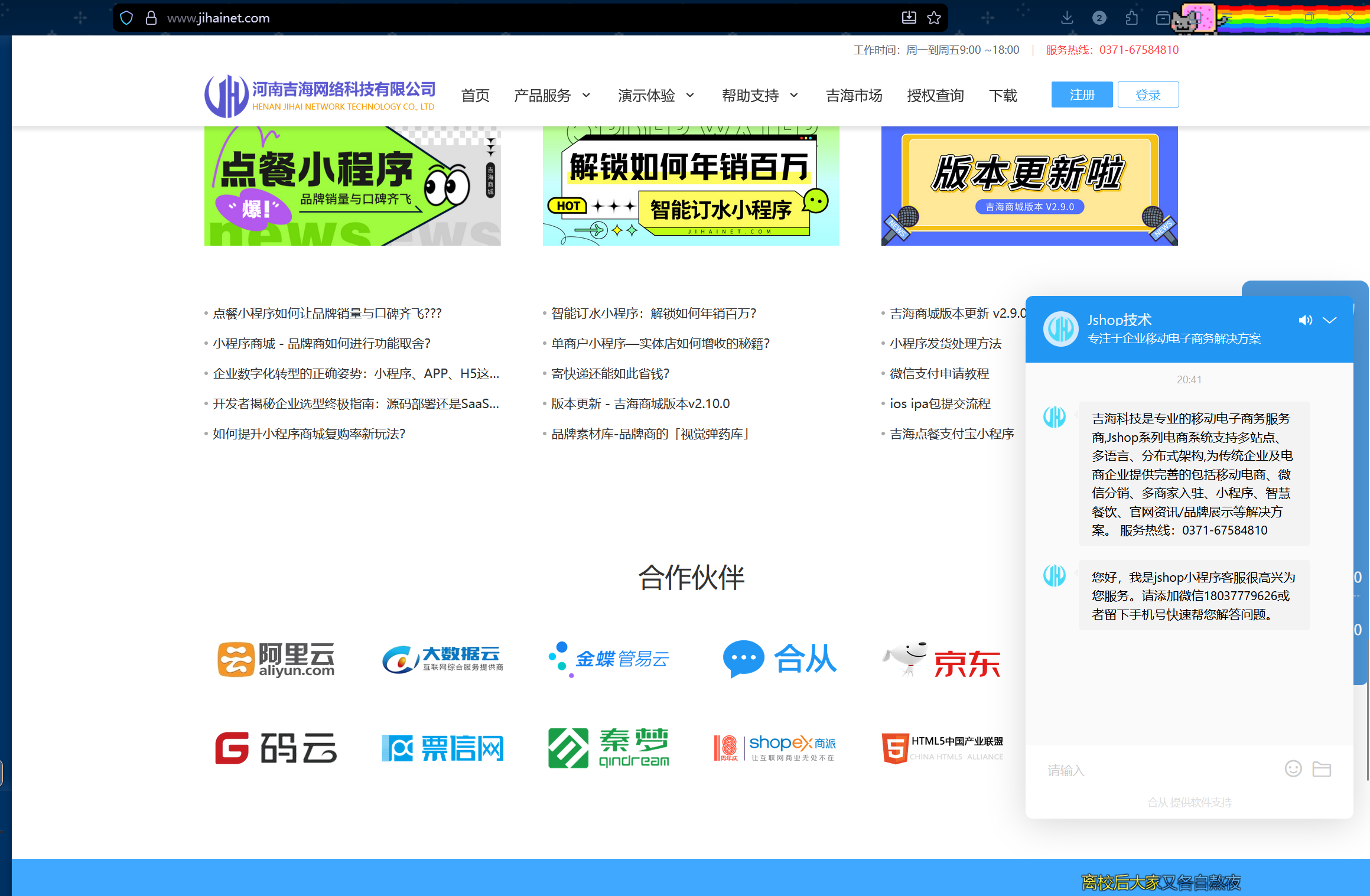
Task: Mute the chat sound via the speaker icon
Action: pyautogui.click(x=1306, y=320)
